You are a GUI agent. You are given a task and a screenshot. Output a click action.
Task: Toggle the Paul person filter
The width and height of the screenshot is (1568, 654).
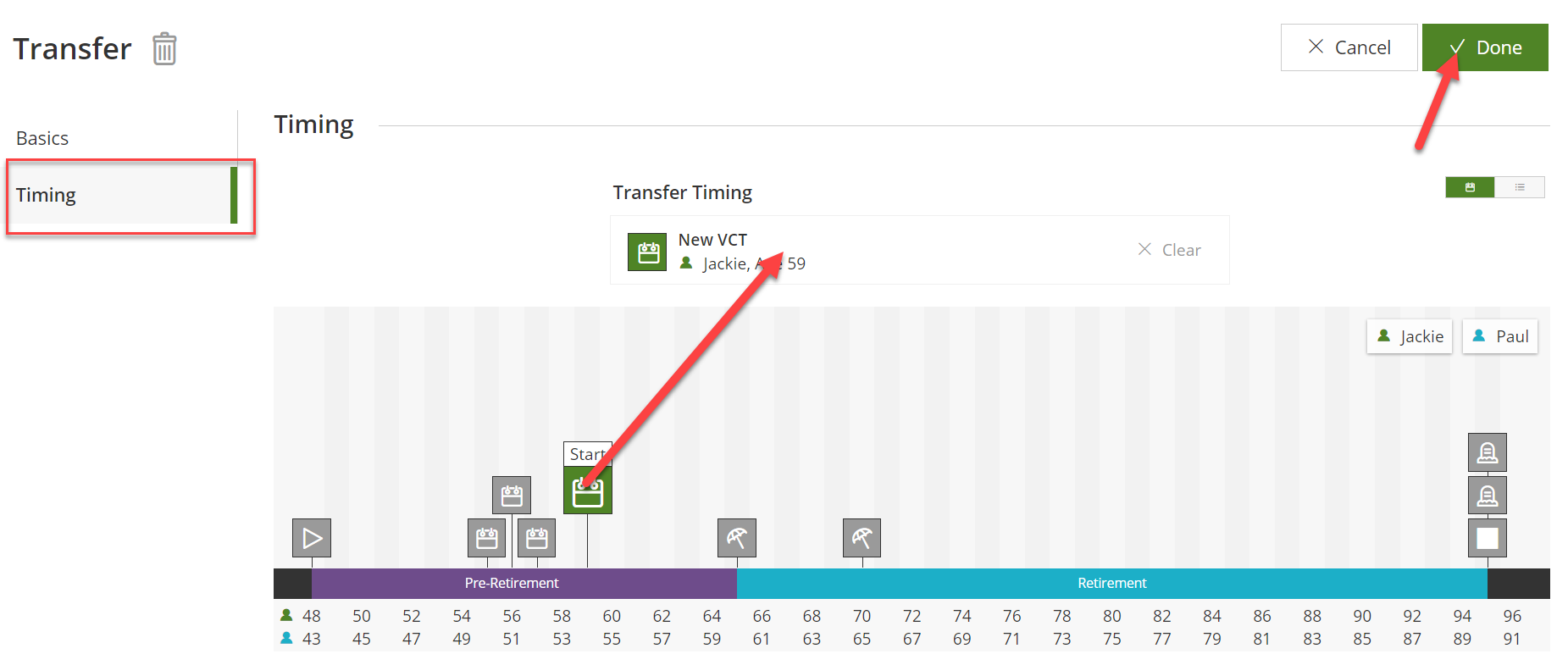pyautogui.click(x=1500, y=336)
